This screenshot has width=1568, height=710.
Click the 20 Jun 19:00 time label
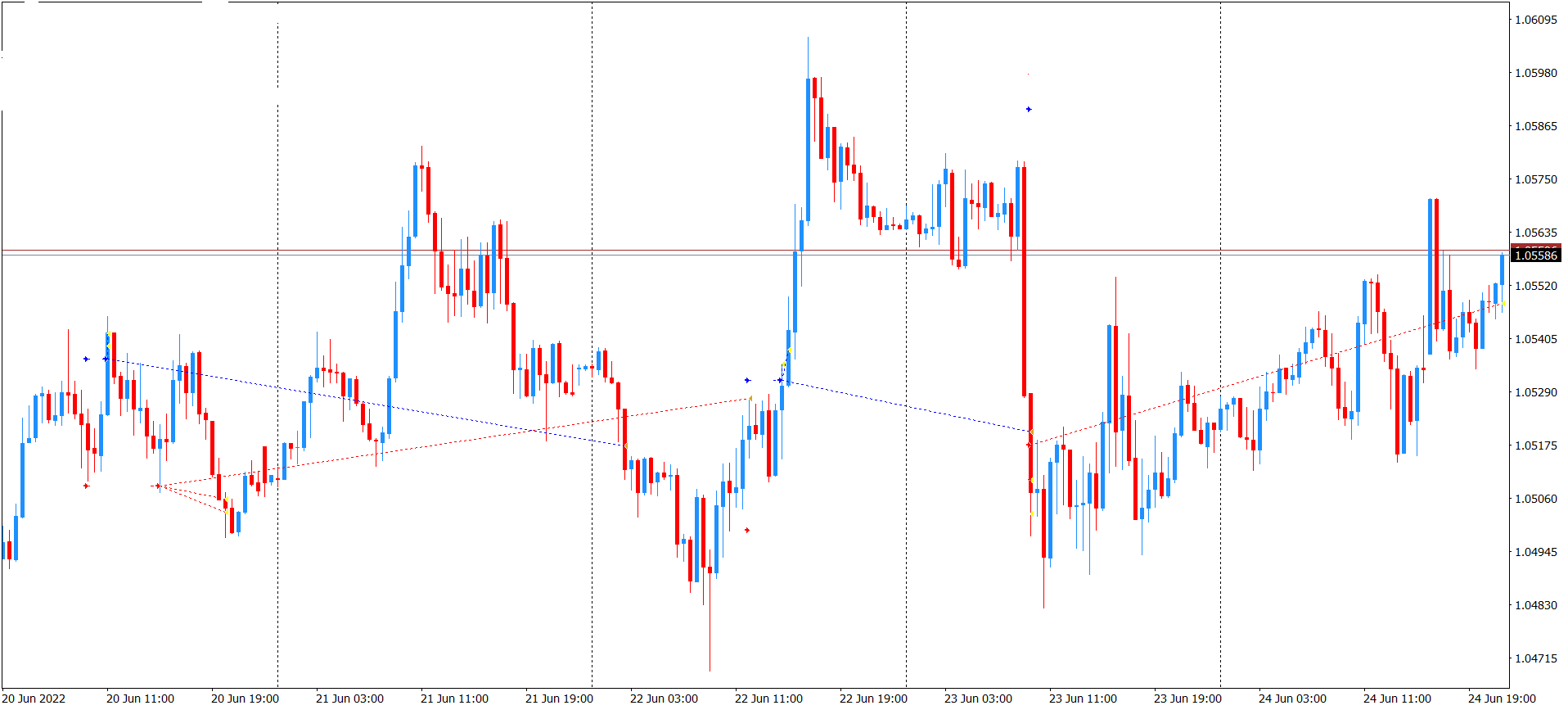coord(245,699)
